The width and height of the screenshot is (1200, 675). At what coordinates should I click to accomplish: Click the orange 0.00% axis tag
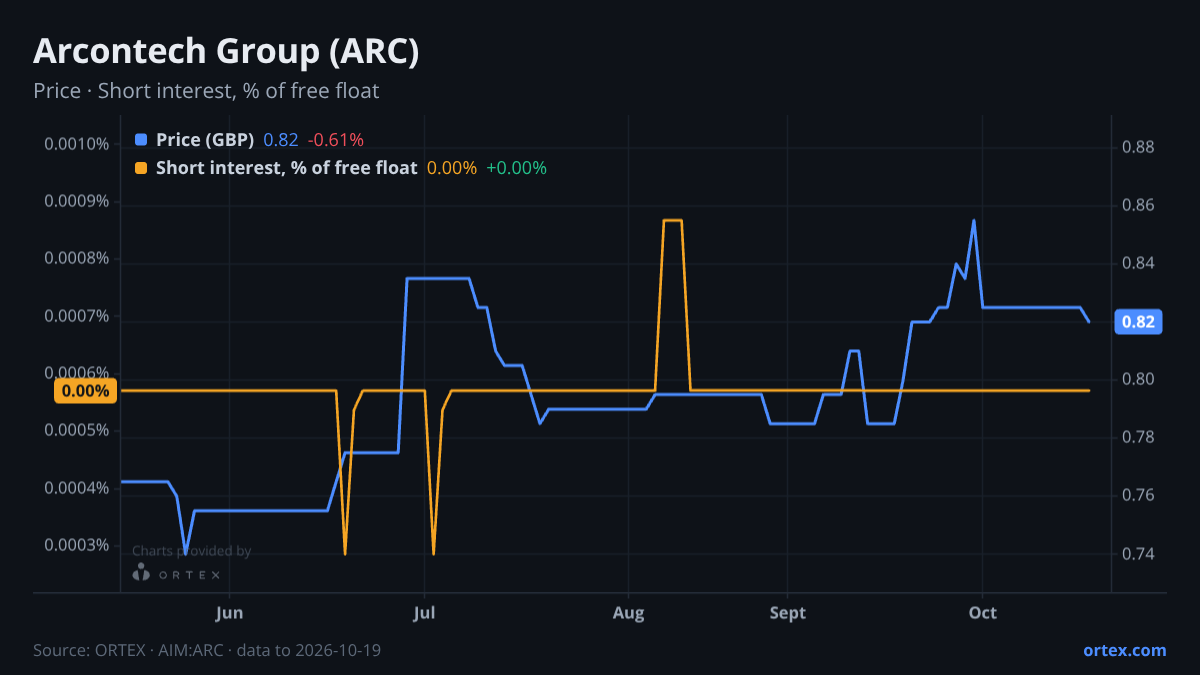pos(86,391)
